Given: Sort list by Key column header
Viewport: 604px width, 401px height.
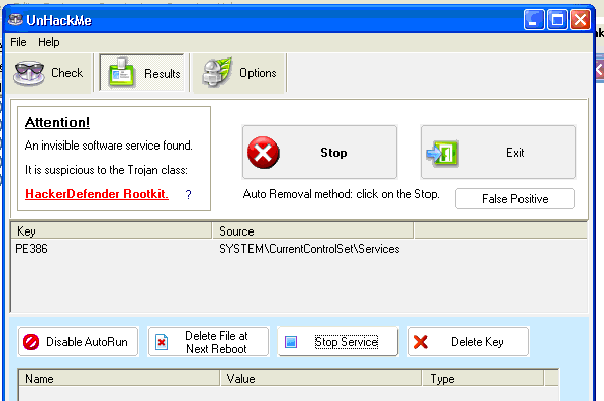Looking at the screenshot, I should coord(110,231).
